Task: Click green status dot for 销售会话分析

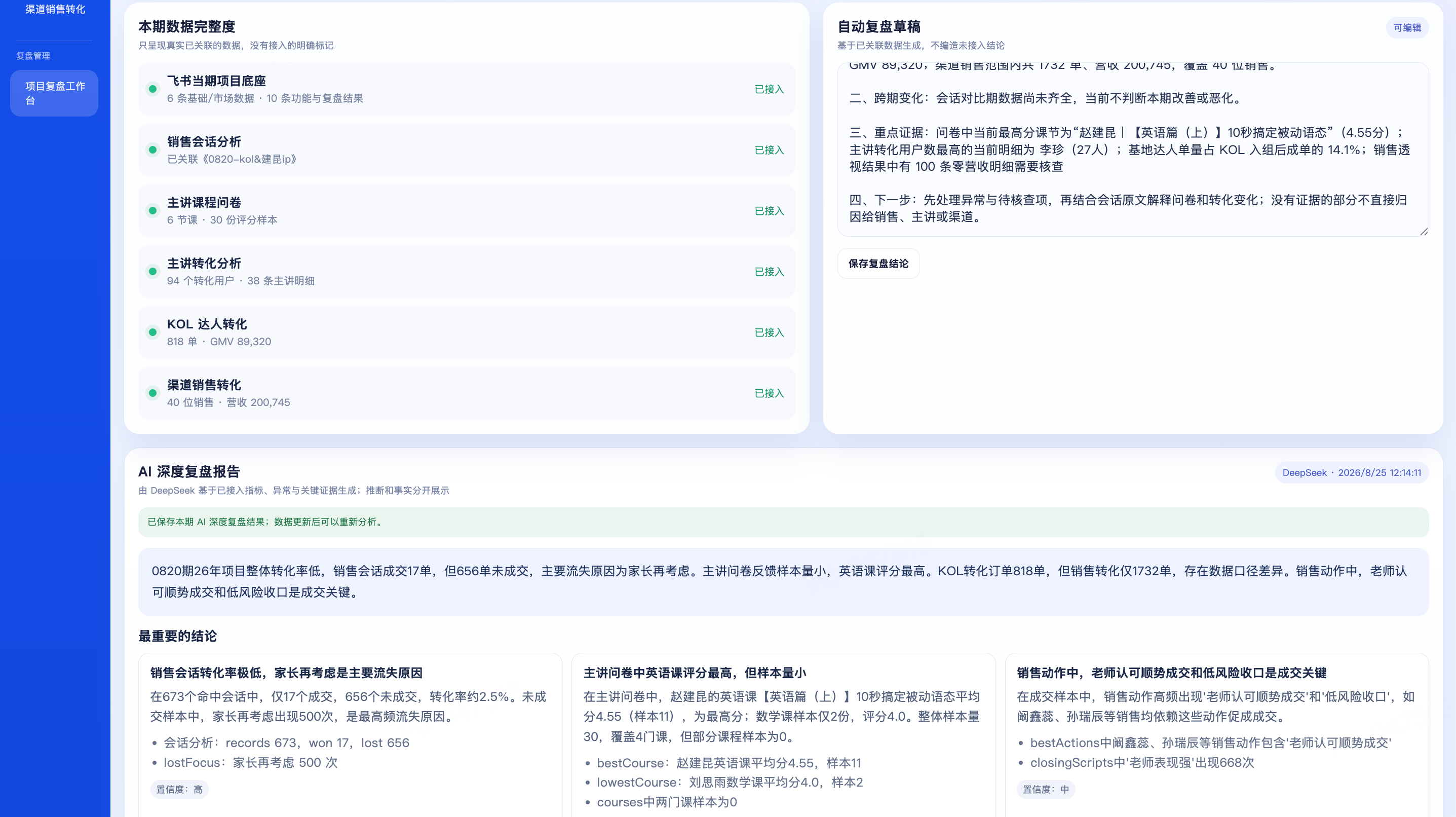Action: click(x=152, y=150)
